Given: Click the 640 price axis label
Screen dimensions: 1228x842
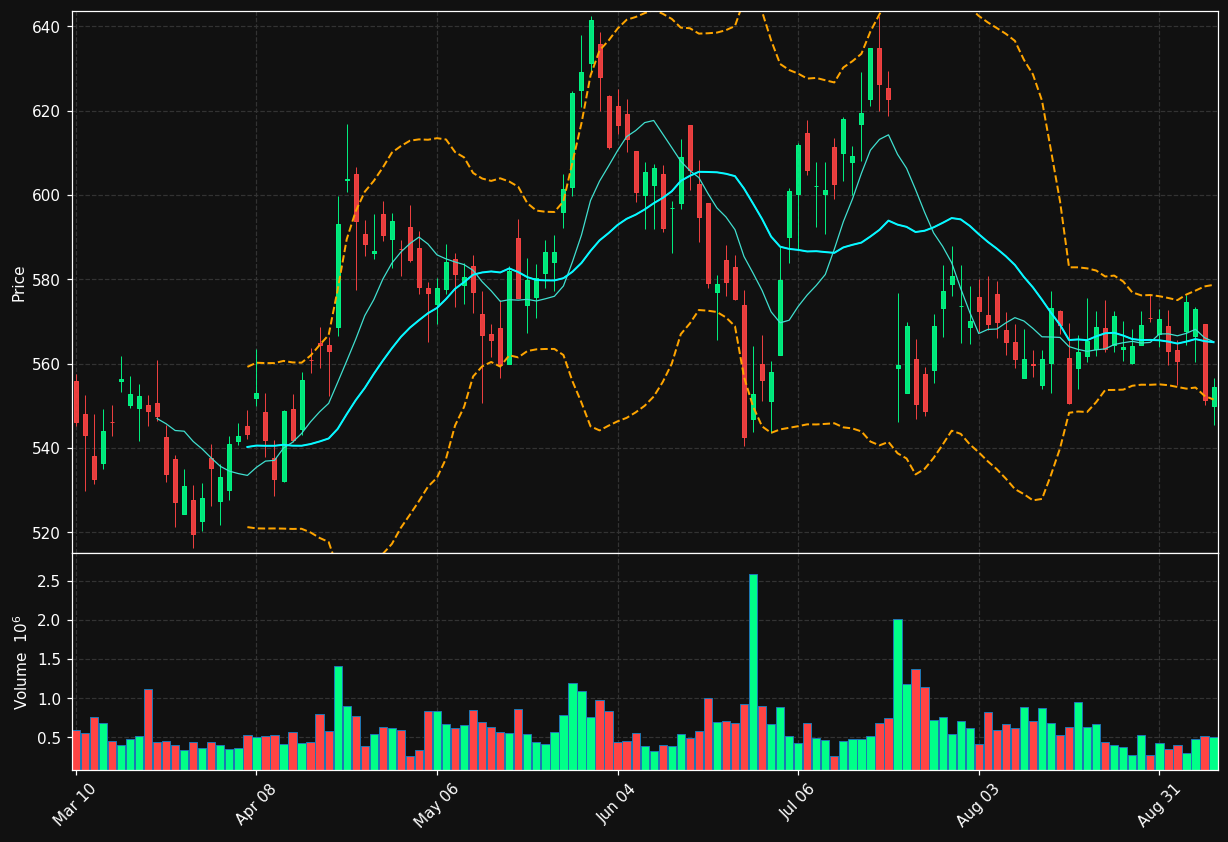Looking at the screenshot, I should tap(48, 26).
